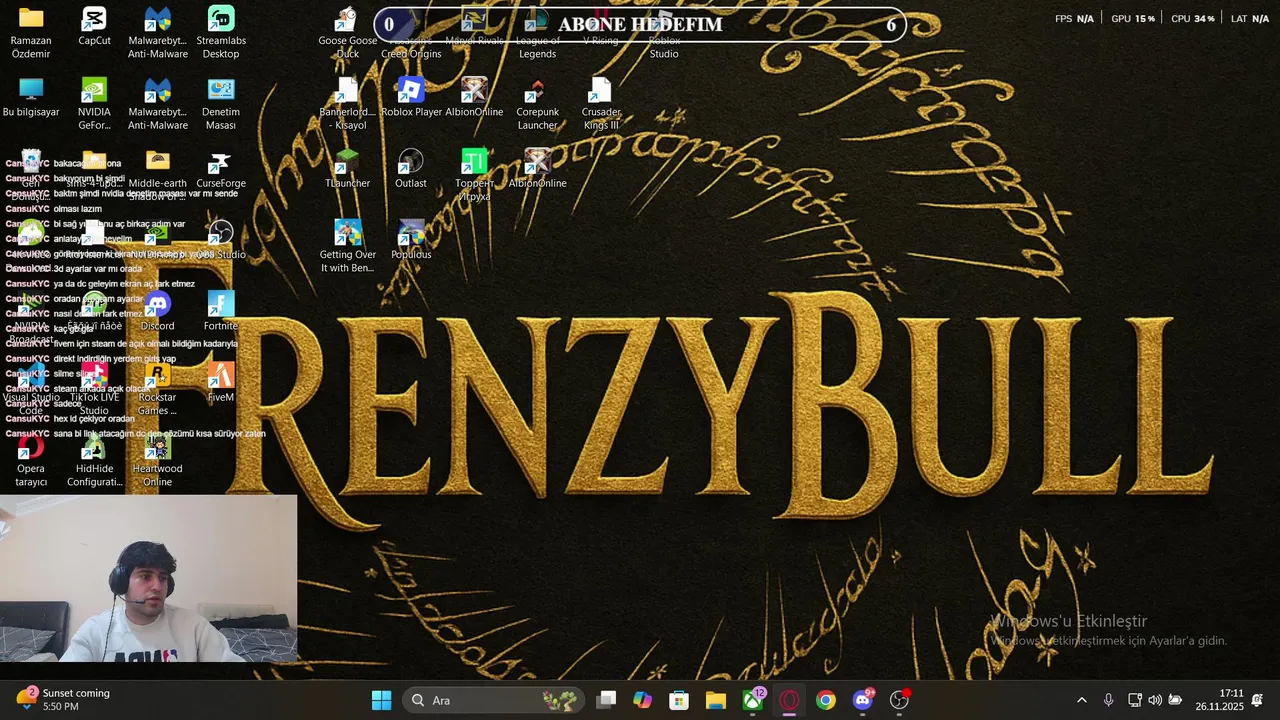Select League of Legends shortcut
This screenshot has height=720, width=1280.
(537, 33)
